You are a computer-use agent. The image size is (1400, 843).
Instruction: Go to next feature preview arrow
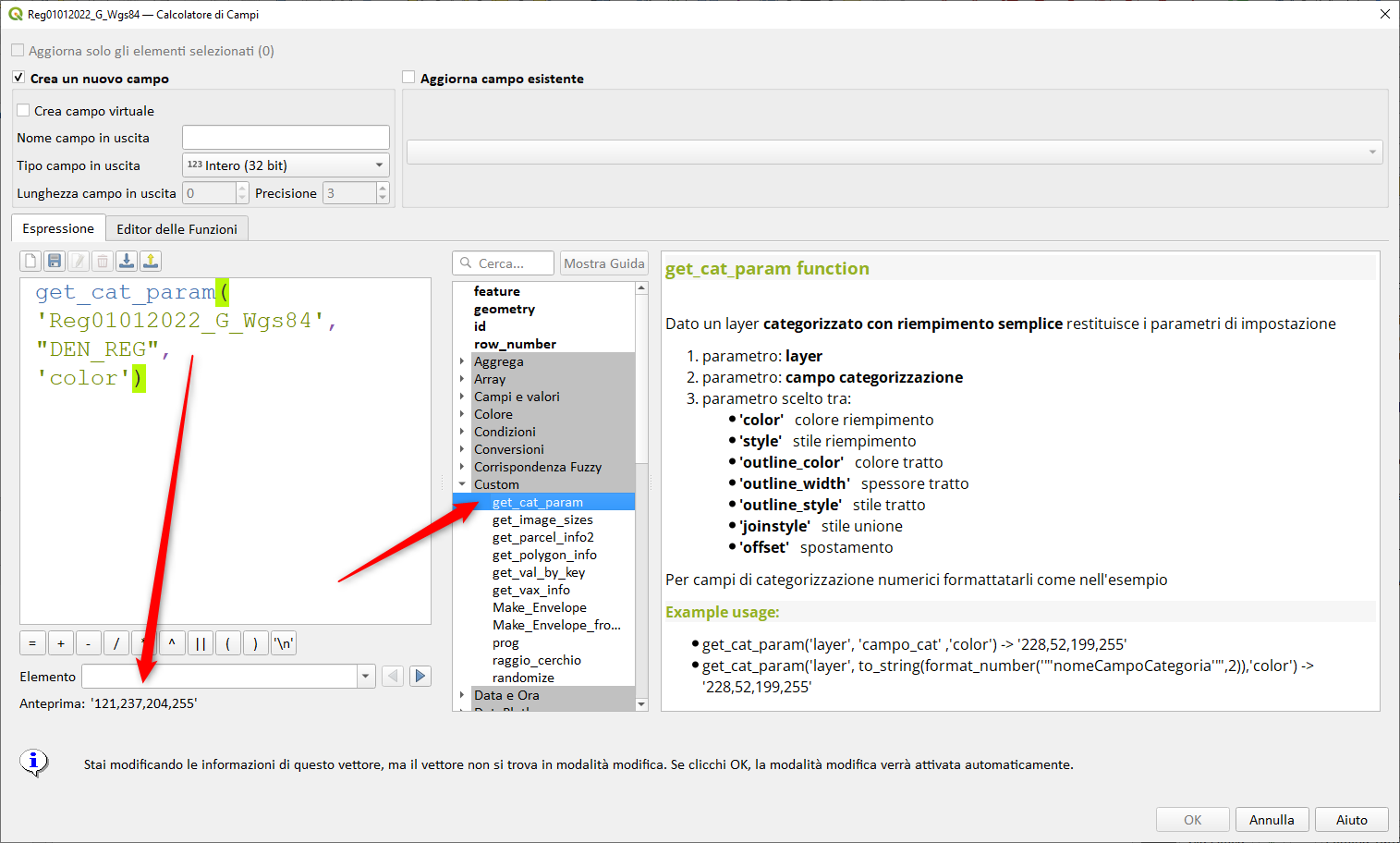point(420,676)
